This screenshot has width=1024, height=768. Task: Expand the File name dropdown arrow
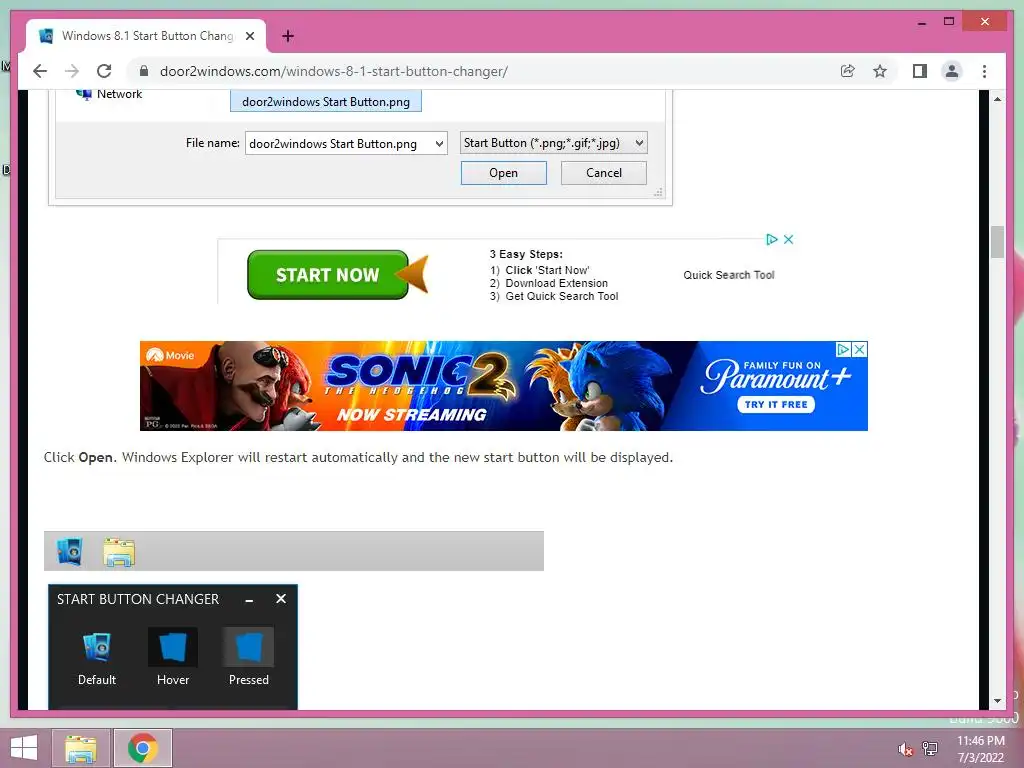440,144
